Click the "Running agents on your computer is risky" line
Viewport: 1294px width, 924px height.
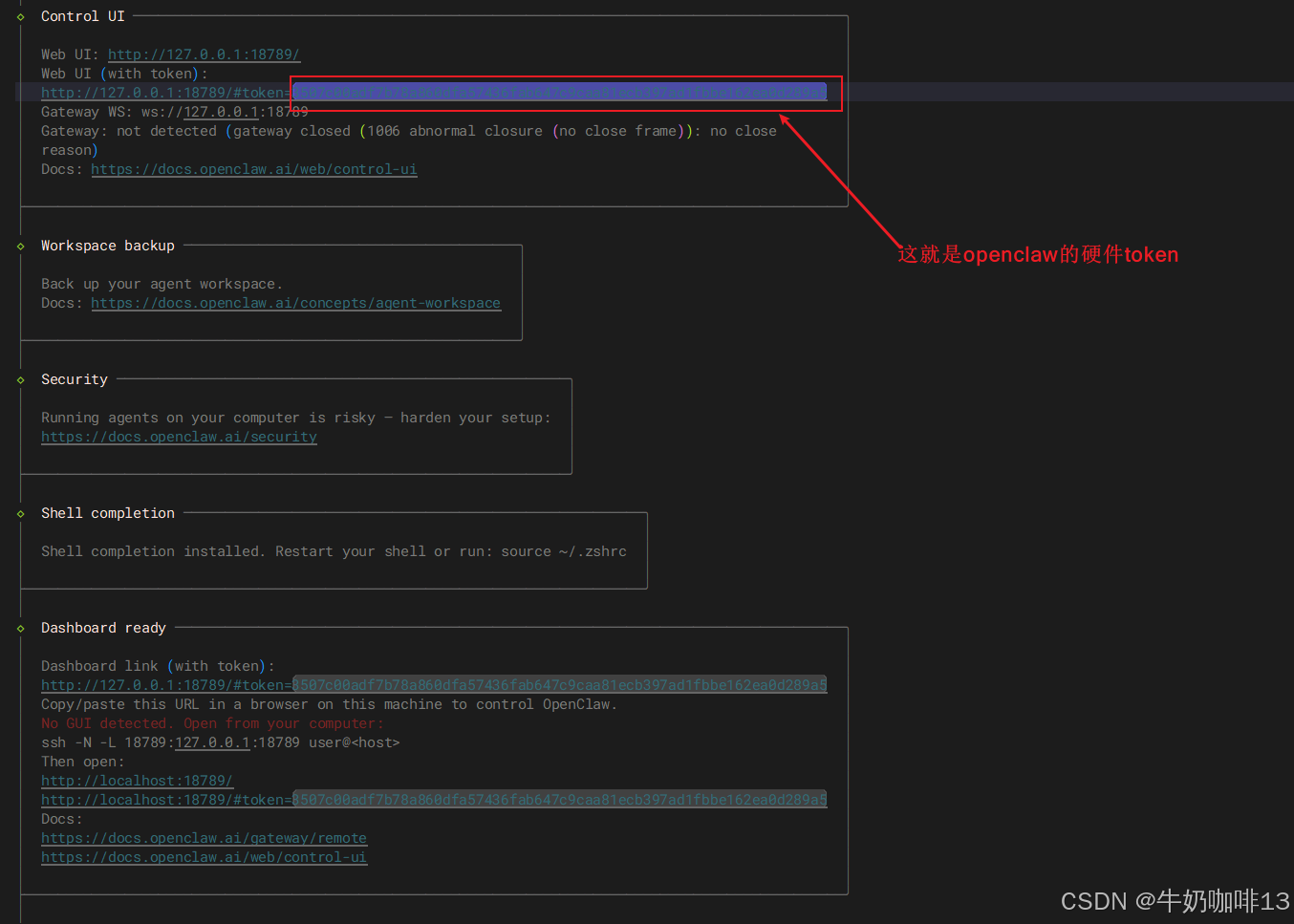[296, 418]
